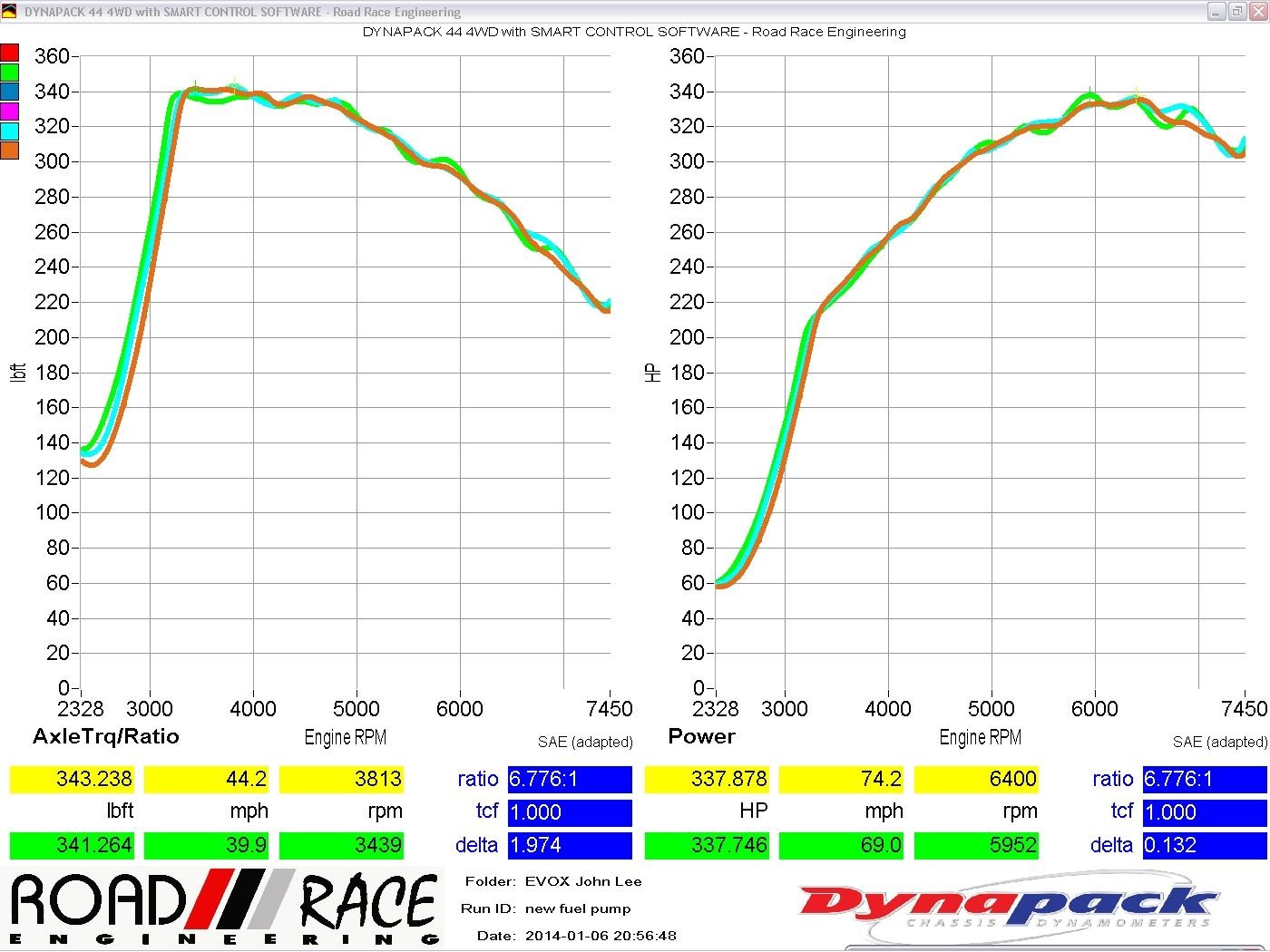Click the power graph tcf 1.000 field

point(1204,812)
